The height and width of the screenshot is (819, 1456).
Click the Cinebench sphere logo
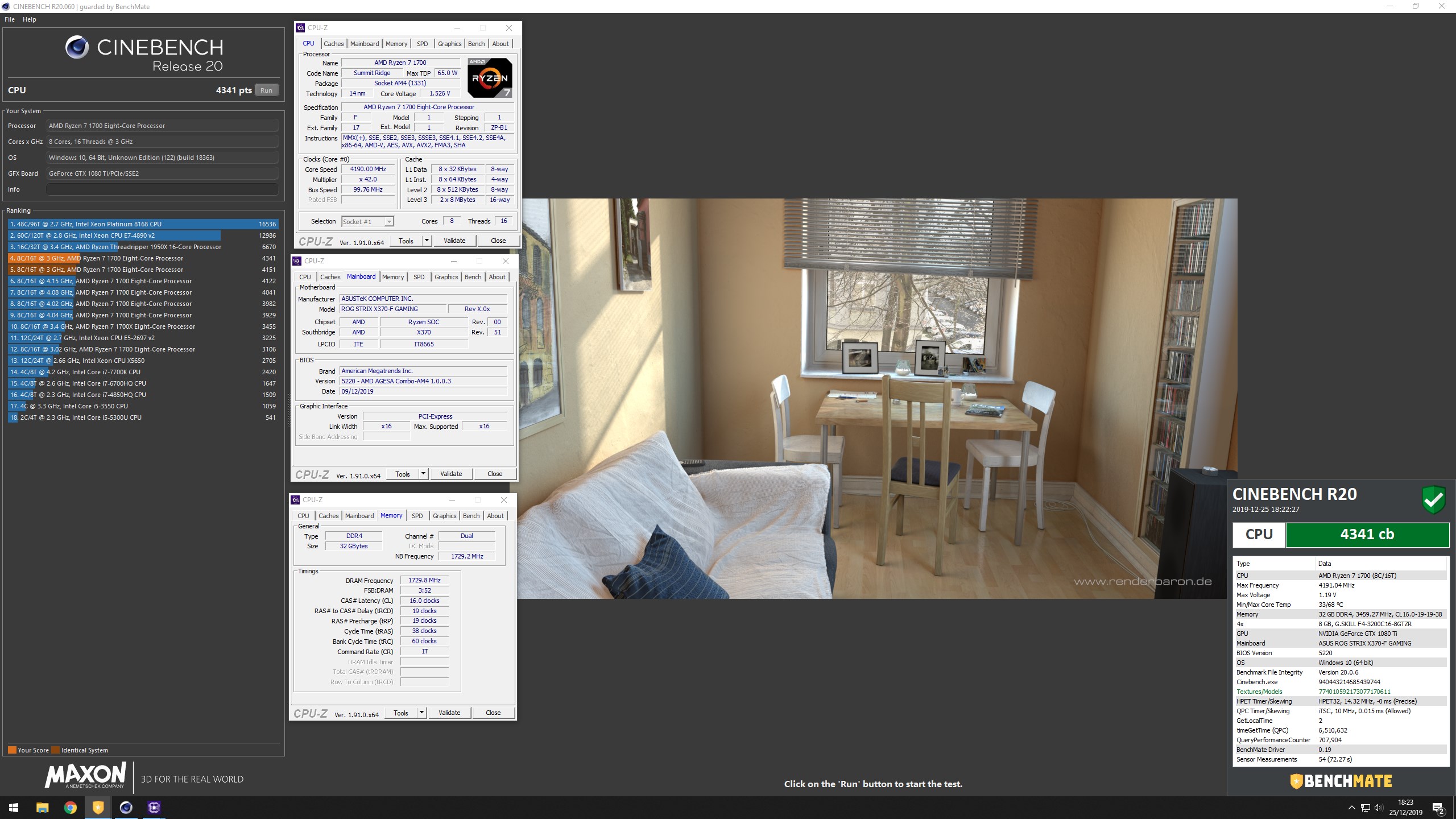pyautogui.click(x=77, y=47)
